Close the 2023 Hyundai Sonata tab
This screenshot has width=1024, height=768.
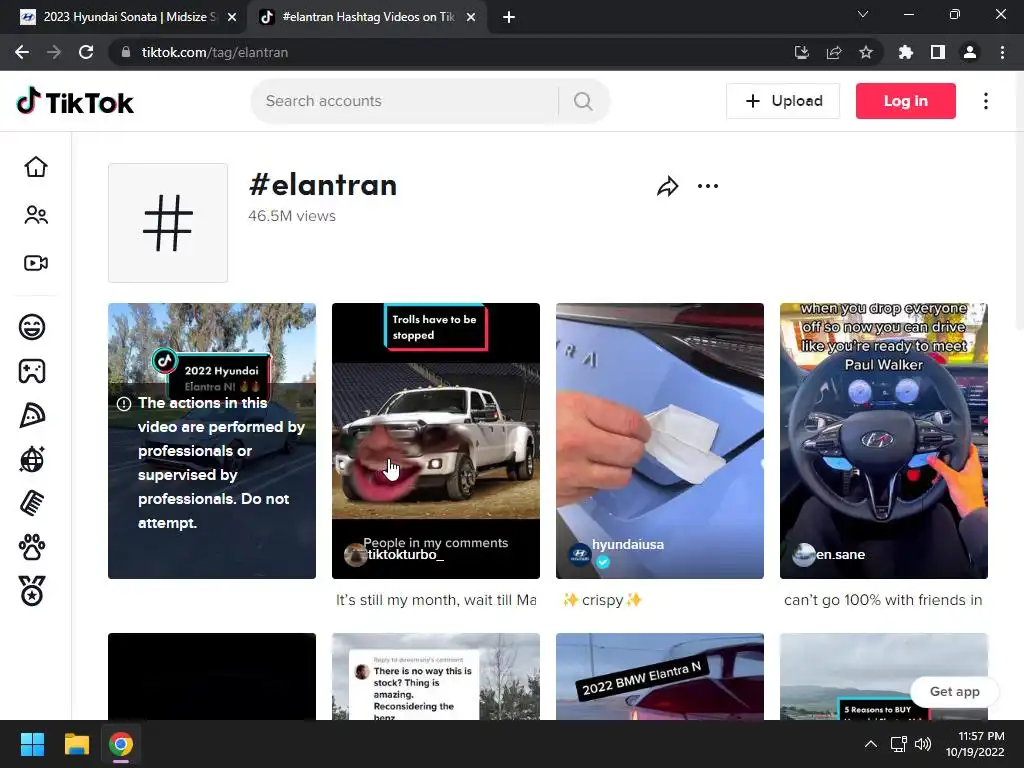pos(232,18)
